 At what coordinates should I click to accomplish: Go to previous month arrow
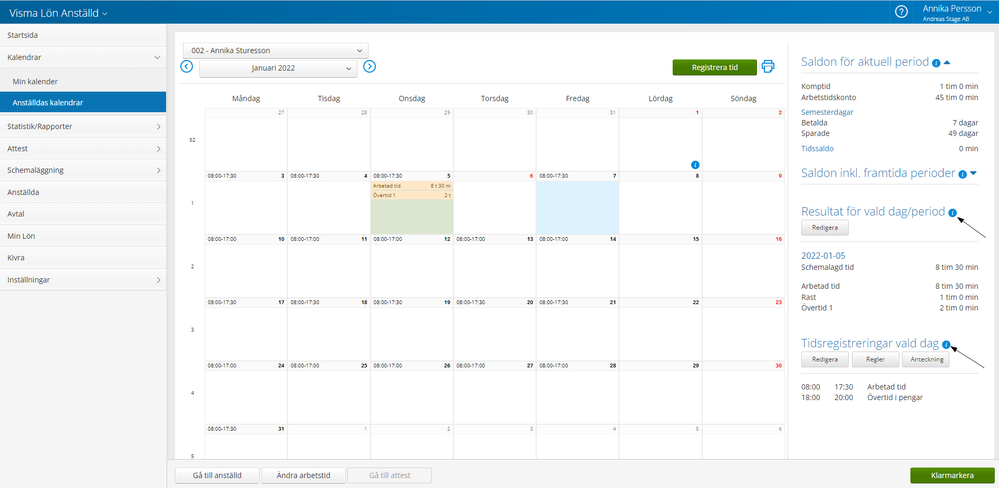point(187,67)
